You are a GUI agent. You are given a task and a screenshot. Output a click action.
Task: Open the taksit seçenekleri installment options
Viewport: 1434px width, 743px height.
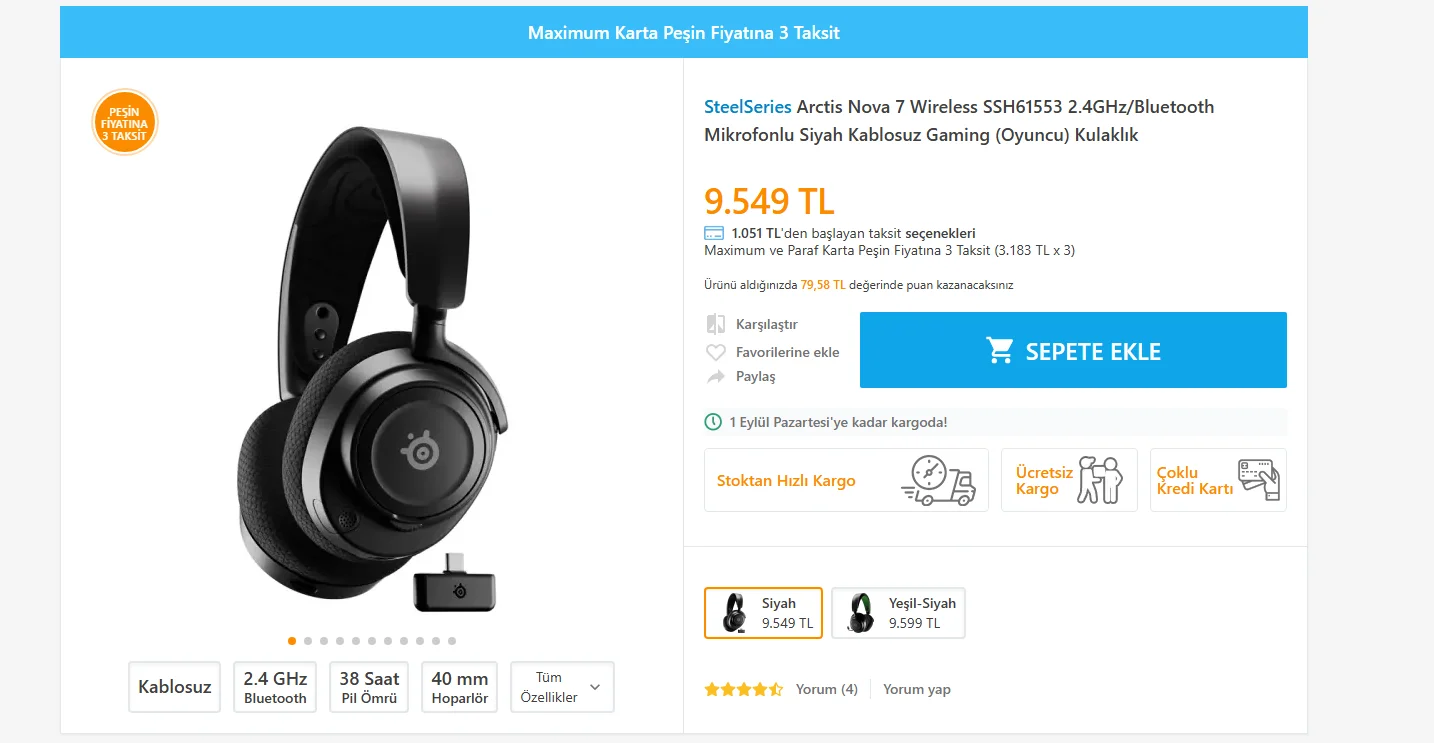939,234
